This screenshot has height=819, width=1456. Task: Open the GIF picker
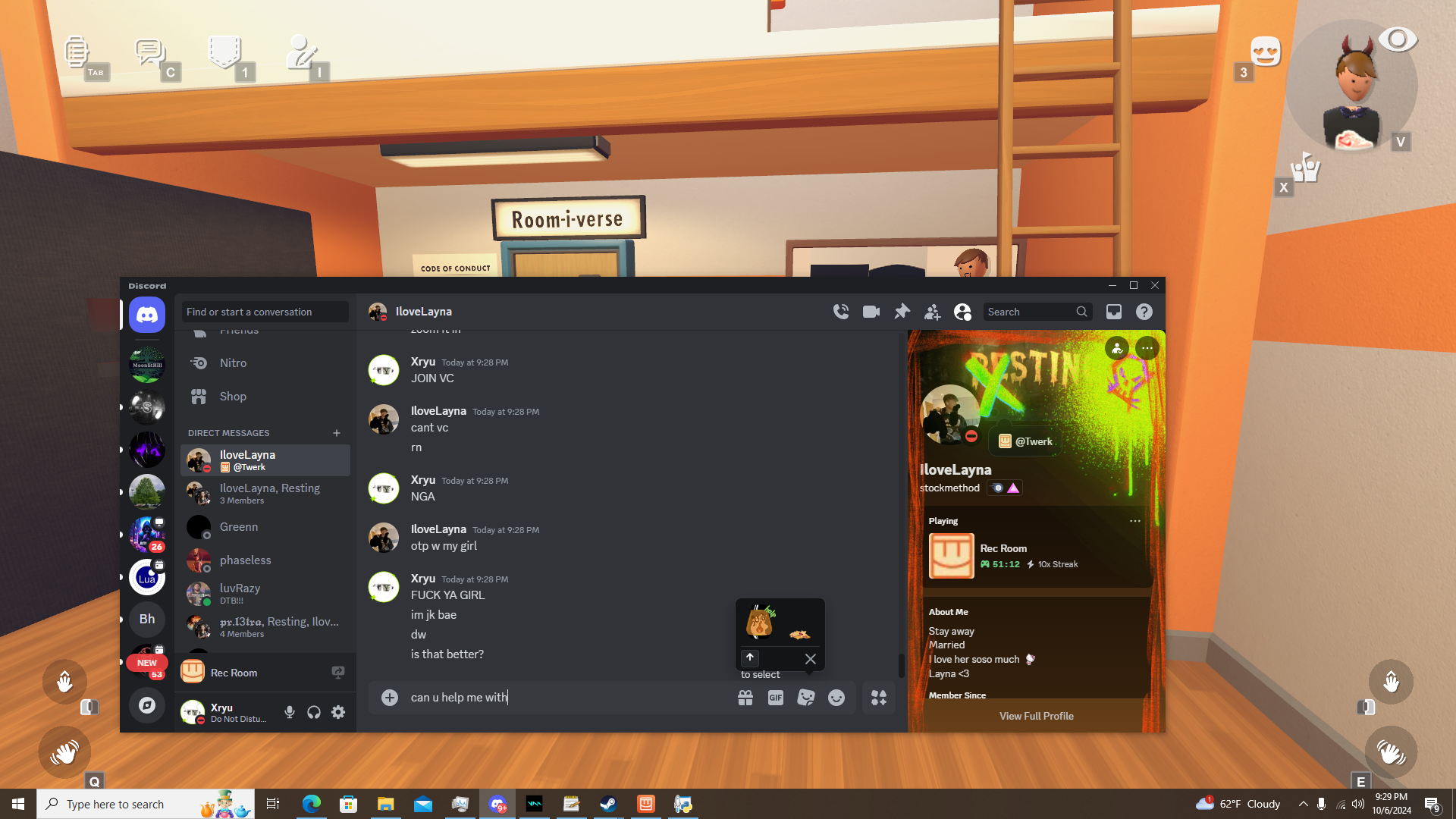click(775, 698)
